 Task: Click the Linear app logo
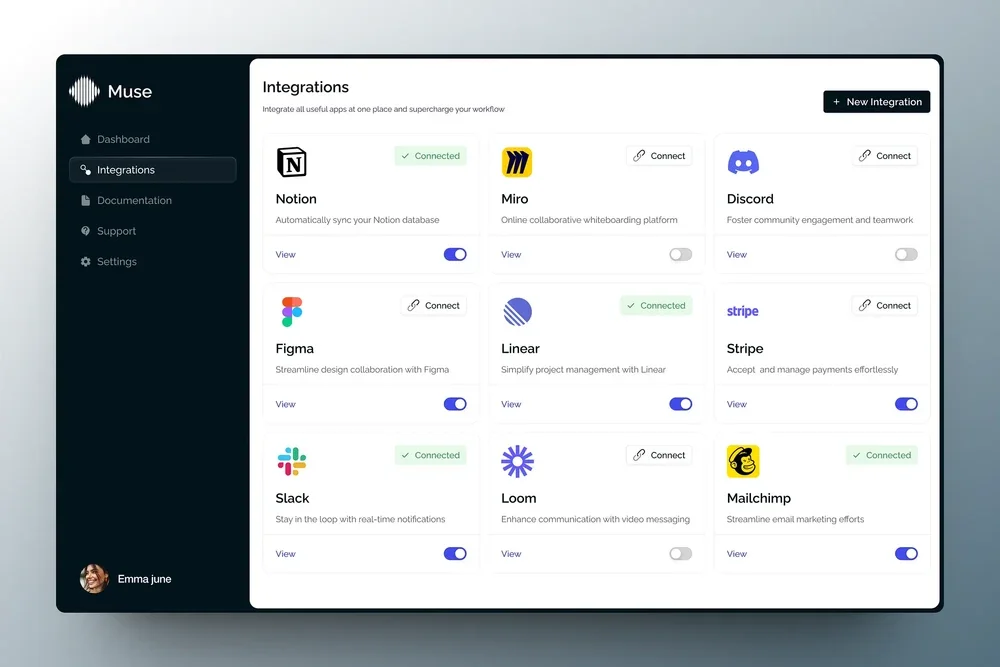tap(517, 312)
